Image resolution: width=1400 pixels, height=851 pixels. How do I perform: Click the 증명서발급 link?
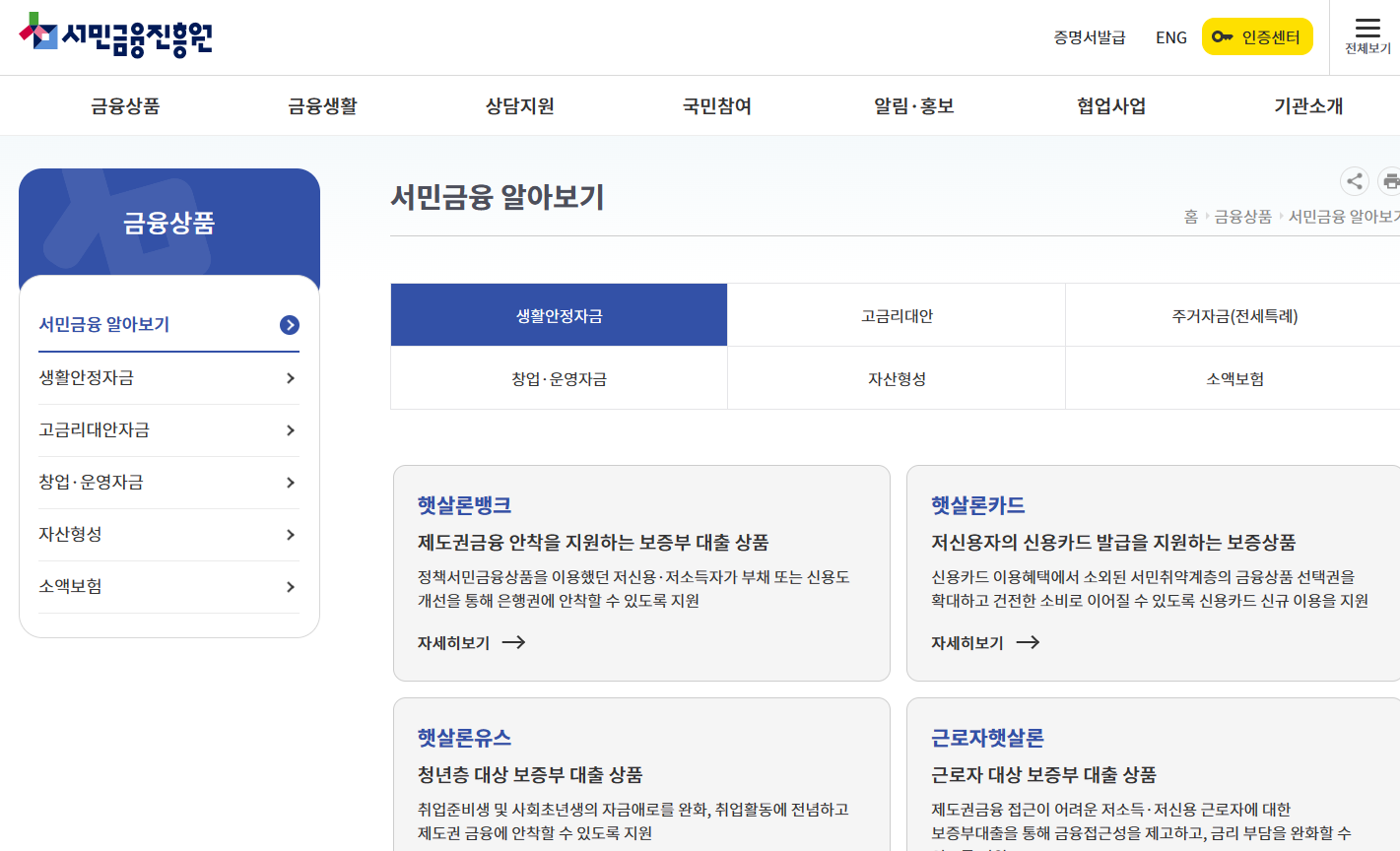[1088, 36]
